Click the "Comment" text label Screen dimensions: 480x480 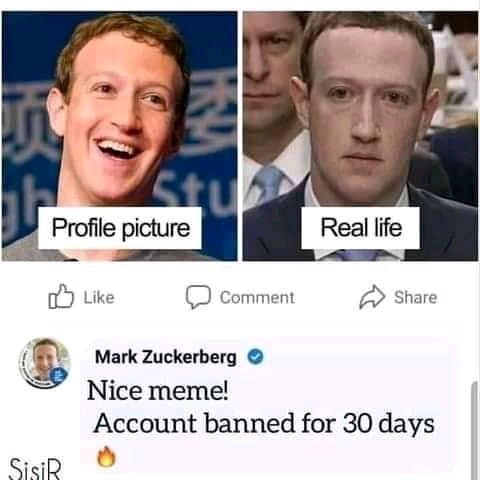pos(257,297)
